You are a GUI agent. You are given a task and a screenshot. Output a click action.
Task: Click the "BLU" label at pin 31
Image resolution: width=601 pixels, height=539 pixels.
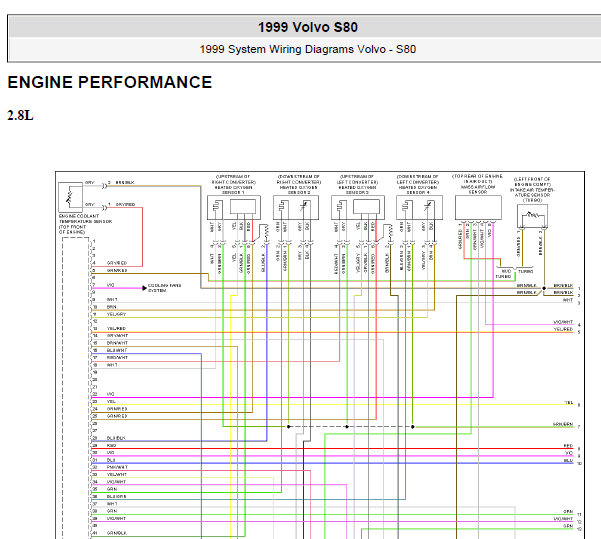click(x=111, y=460)
